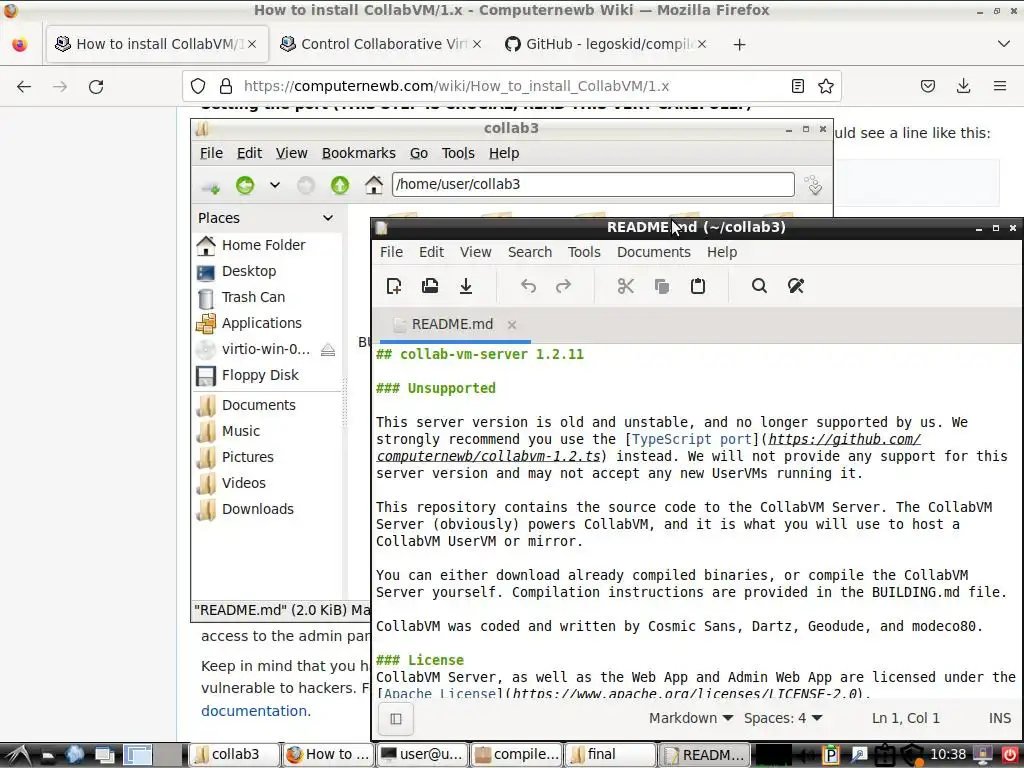
Task: Expand the list all tabs chevron
Action: [1004, 44]
